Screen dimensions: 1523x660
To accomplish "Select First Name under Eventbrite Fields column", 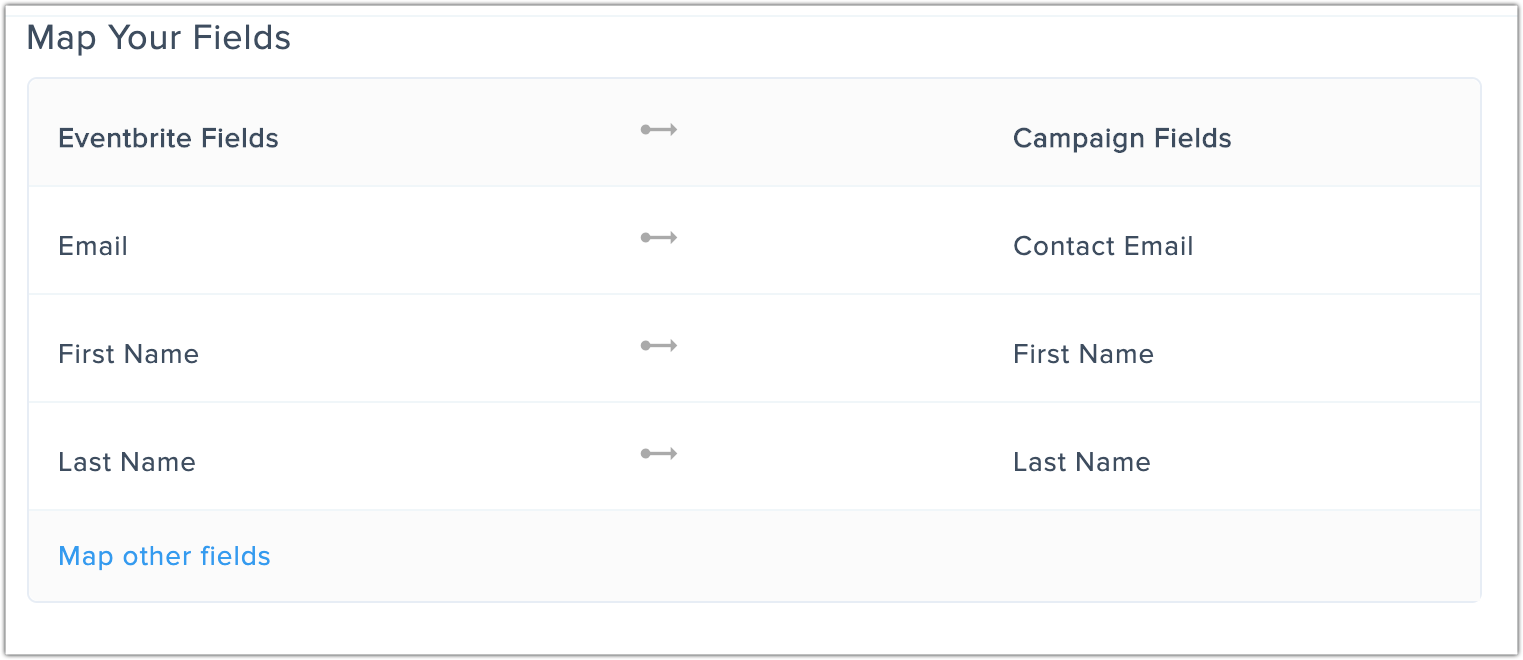I will (x=128, y=354).
